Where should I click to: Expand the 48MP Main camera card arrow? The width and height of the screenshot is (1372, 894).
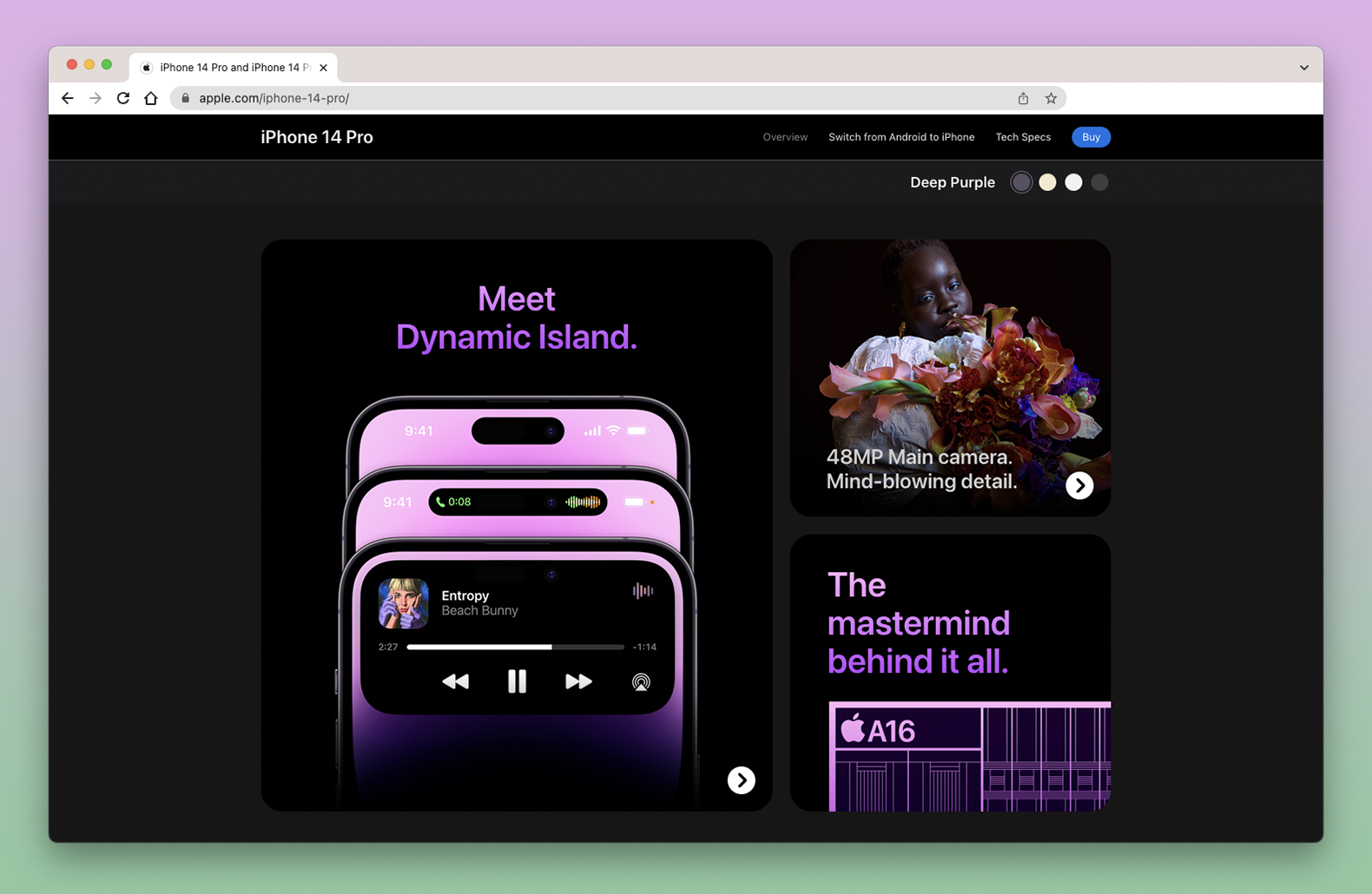[x=1079, y=485]
